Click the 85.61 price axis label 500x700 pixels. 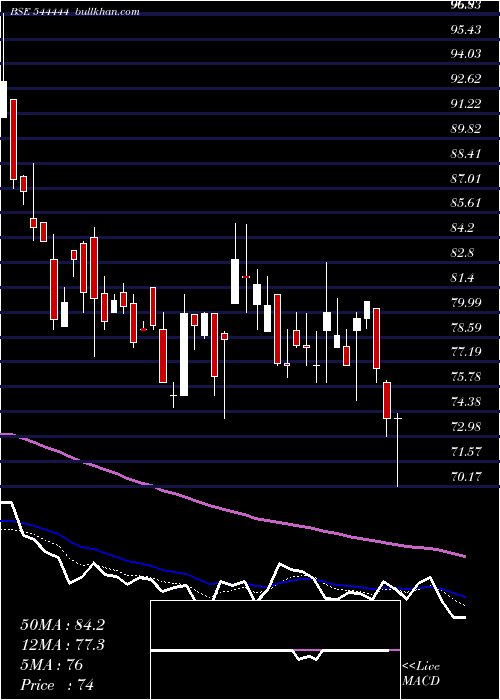click(x=467, y=203)
